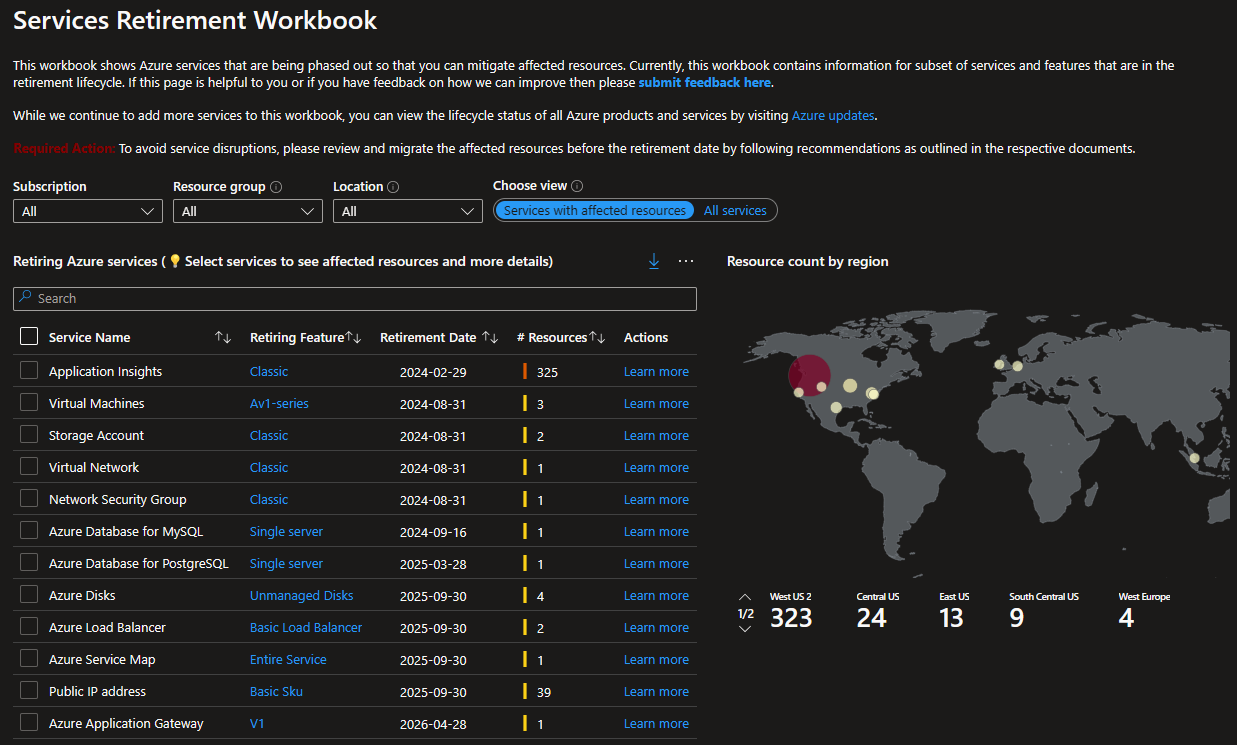1237x745 pixels.
Task: Click the magnifier icon in the search box
Action: 26,298
